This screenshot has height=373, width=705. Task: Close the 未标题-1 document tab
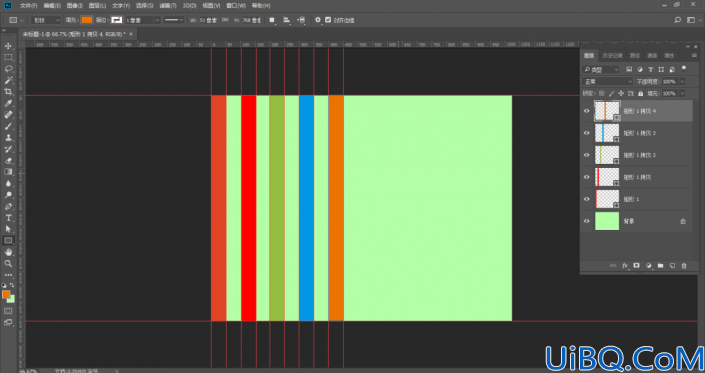coord(131,34)
